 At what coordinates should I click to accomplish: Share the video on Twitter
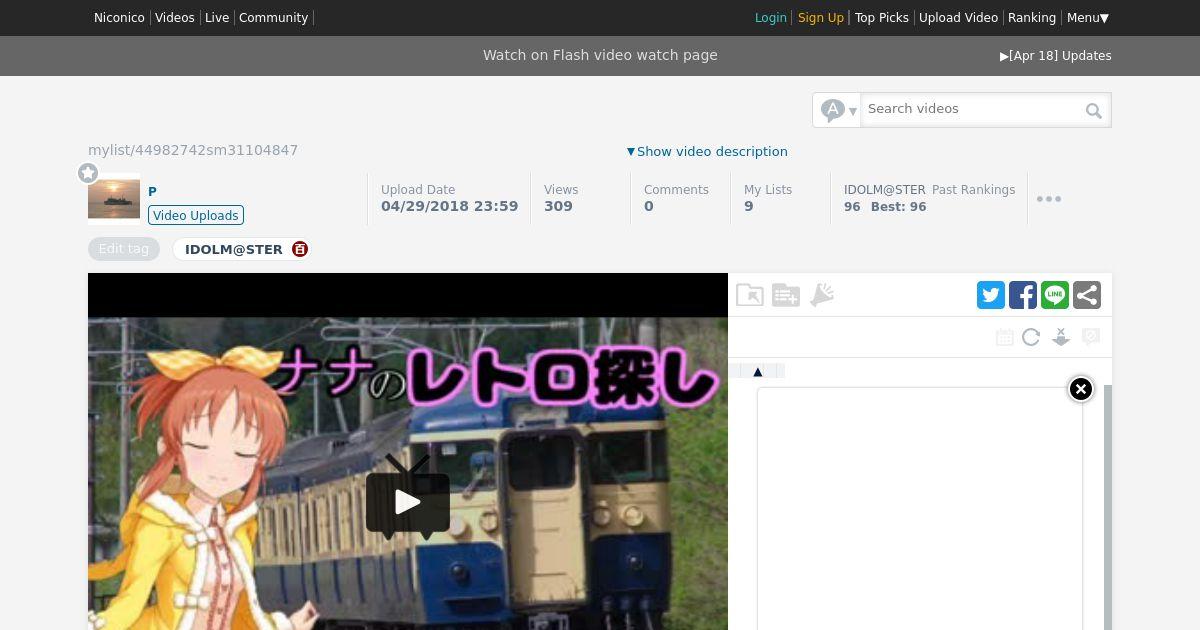click(991, 295)
